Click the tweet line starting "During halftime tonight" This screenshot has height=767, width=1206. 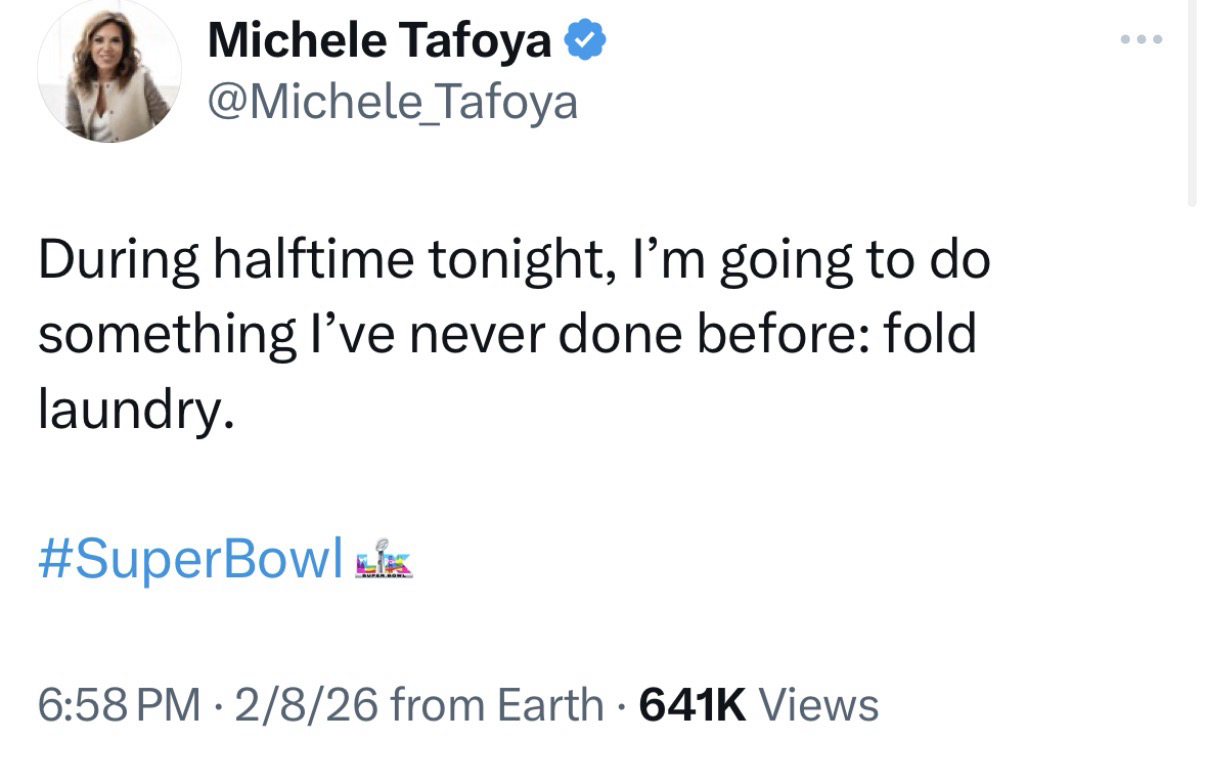coord(513,260)
